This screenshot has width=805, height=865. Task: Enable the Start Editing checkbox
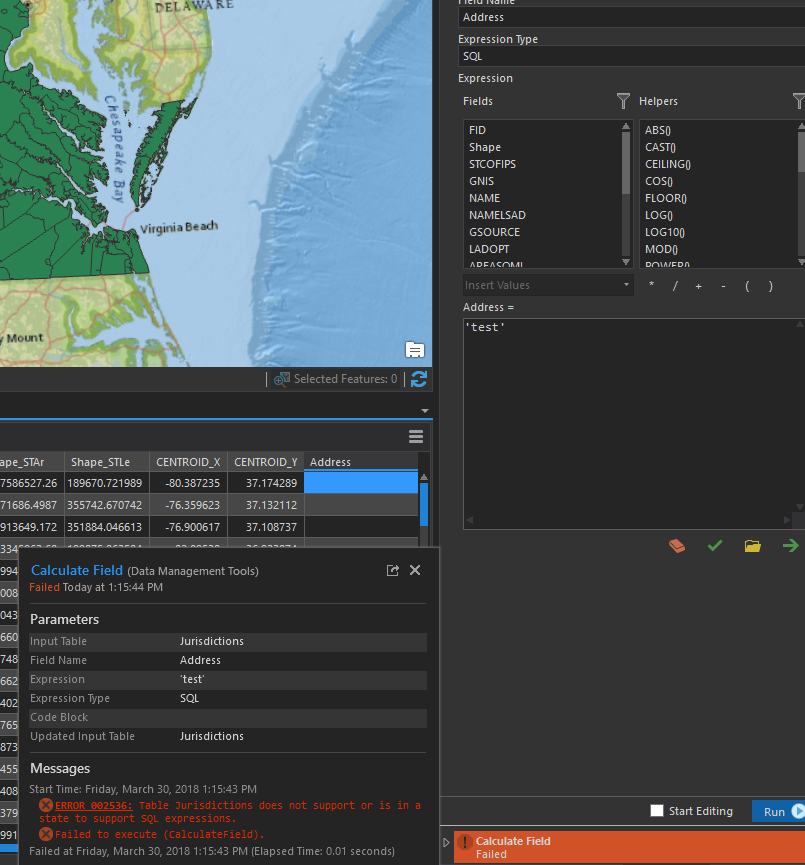657,811
